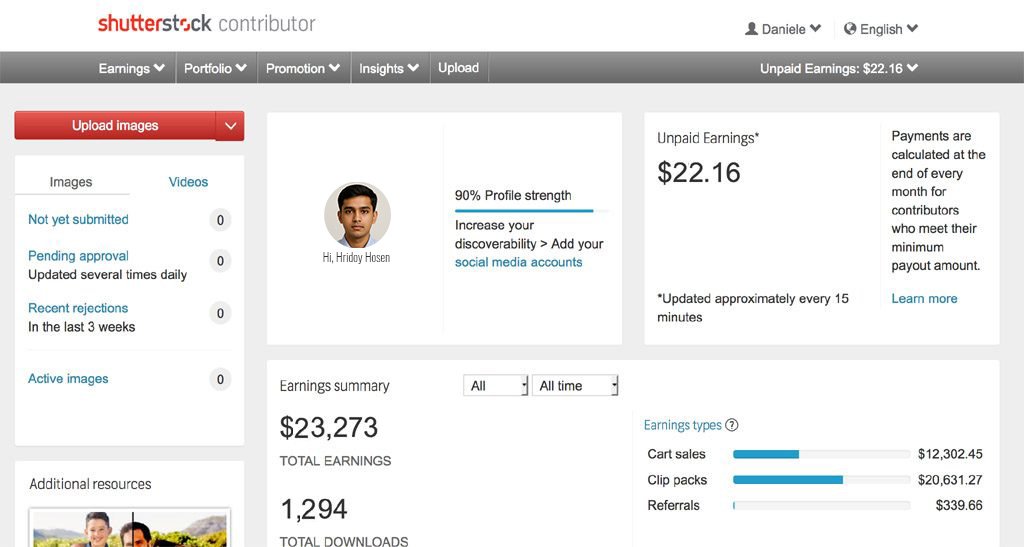Viewport: 1024px width, 547px height.
Task: Click the Shutterstock contributor logo
Action: 206,23
